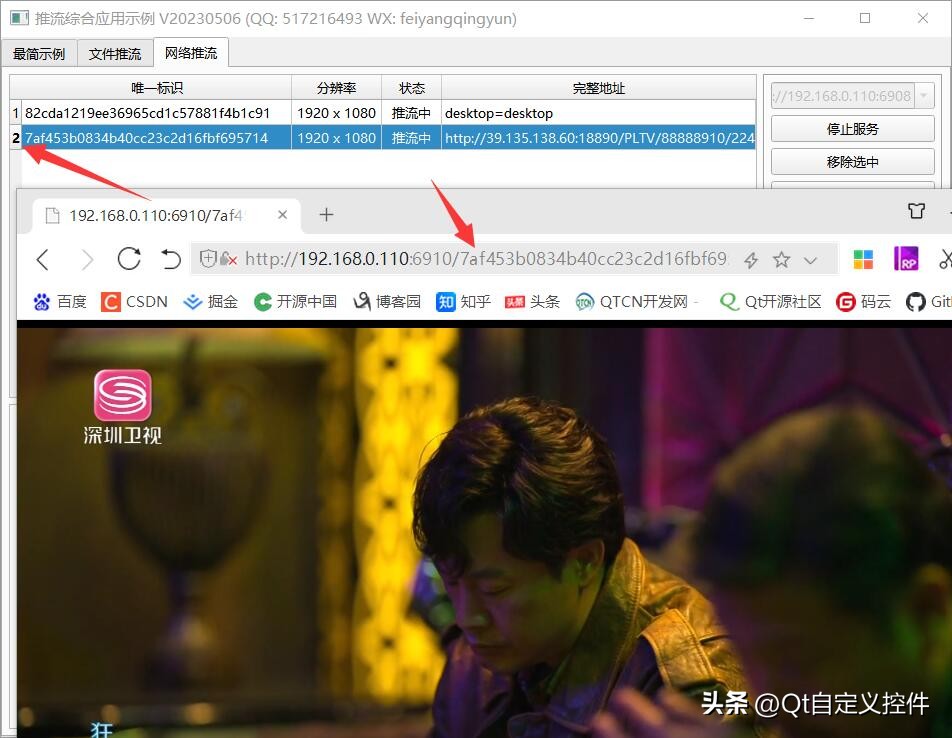Open the 知乎 bookmark
The width and height of the screenshot is (952, 738).
pyautogui.click(x=463, y=301)
